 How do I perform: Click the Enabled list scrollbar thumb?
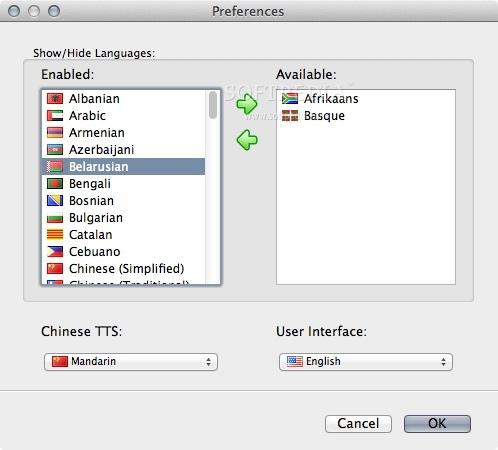[x=213, y=105]
